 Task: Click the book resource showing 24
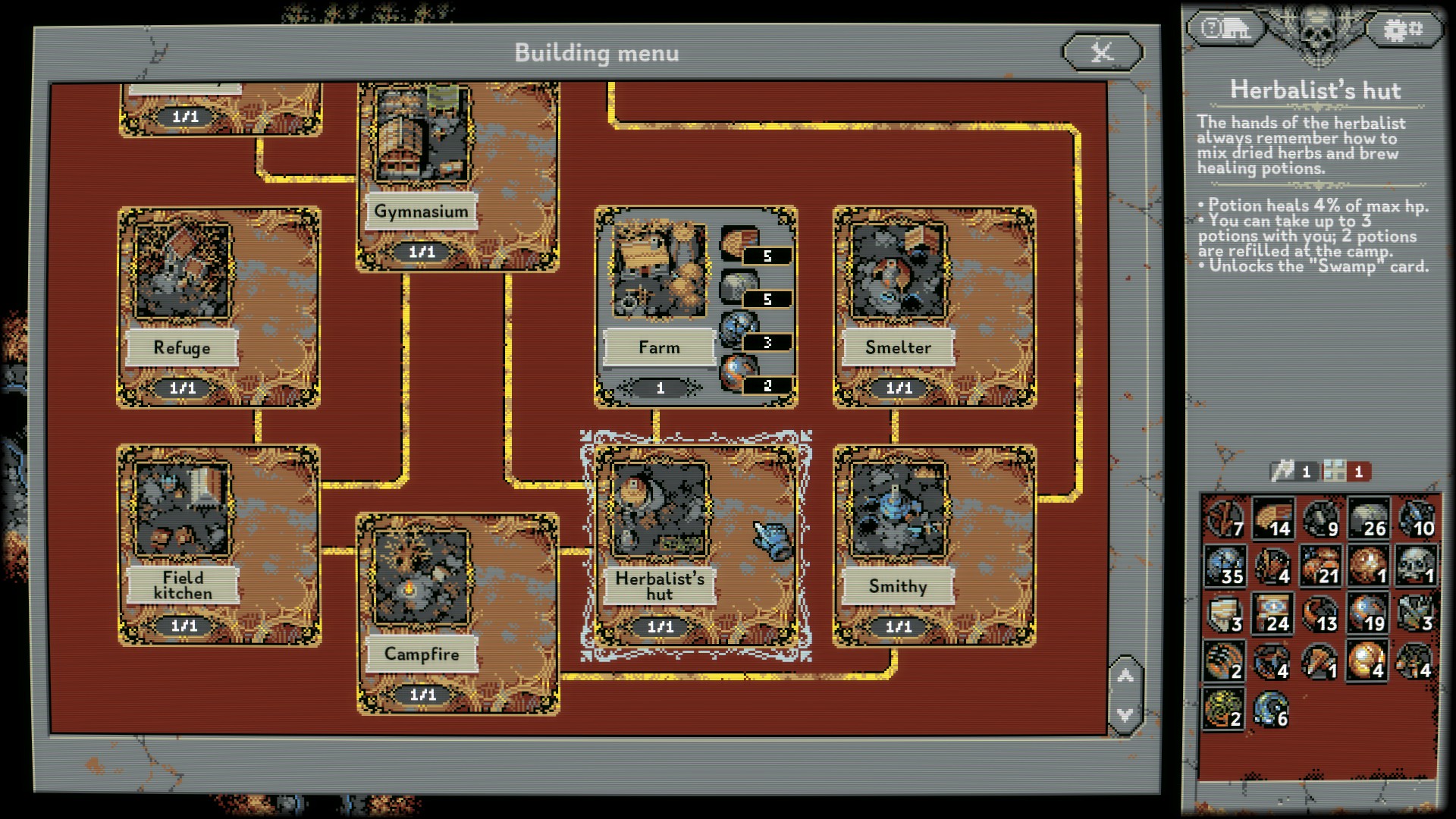click(1272, 613)
